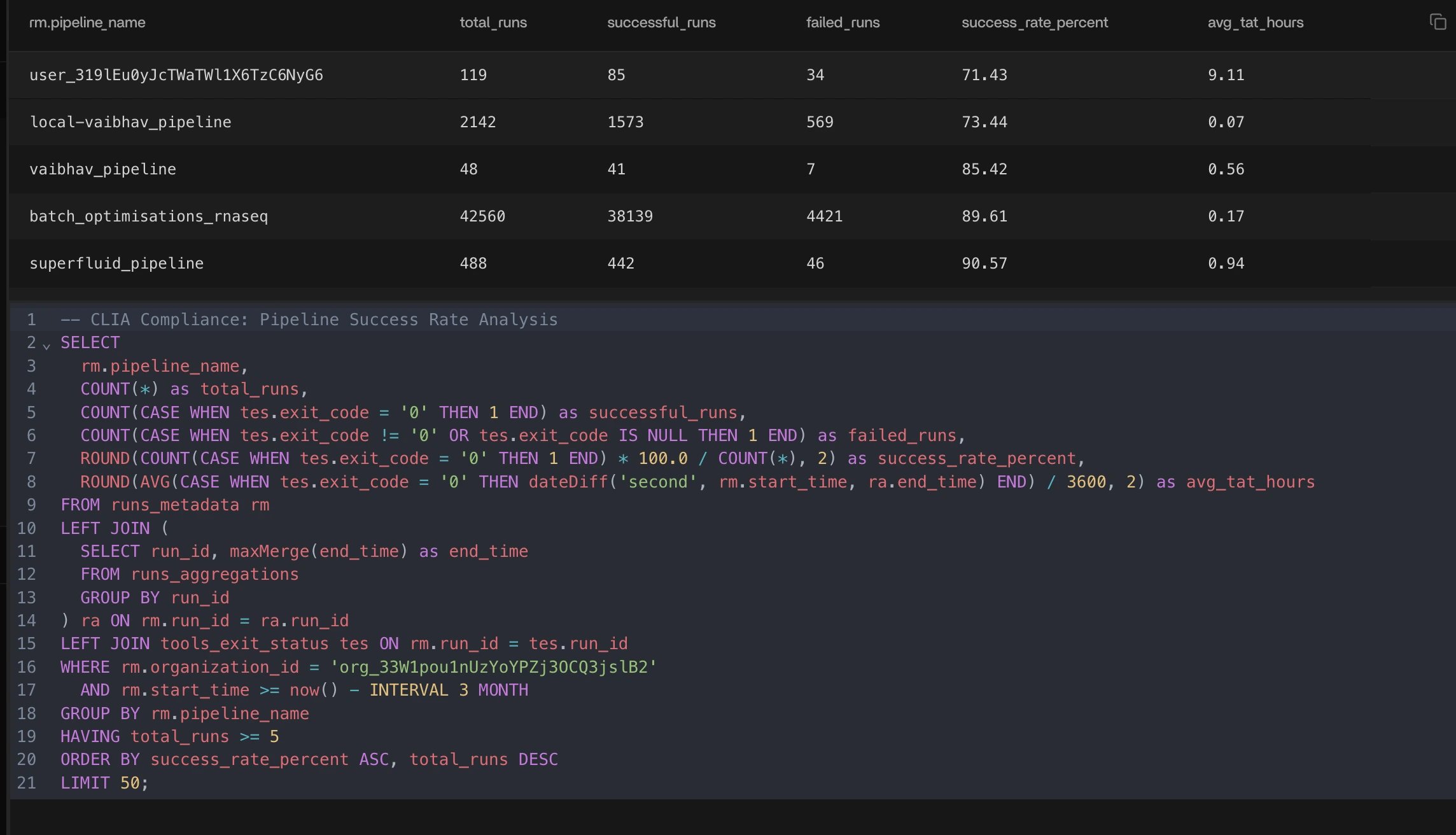1456x835 pixels.
Task: Click the success_rate_percent column header
Action: tap(1035, 22)
